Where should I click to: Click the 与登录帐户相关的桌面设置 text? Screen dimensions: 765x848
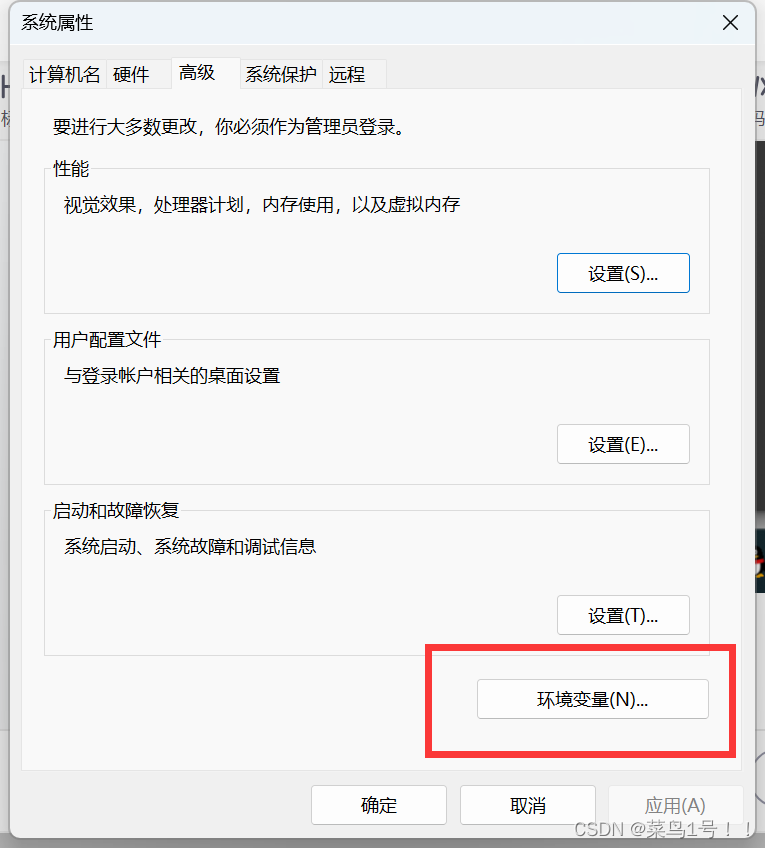tap(172, 375)
